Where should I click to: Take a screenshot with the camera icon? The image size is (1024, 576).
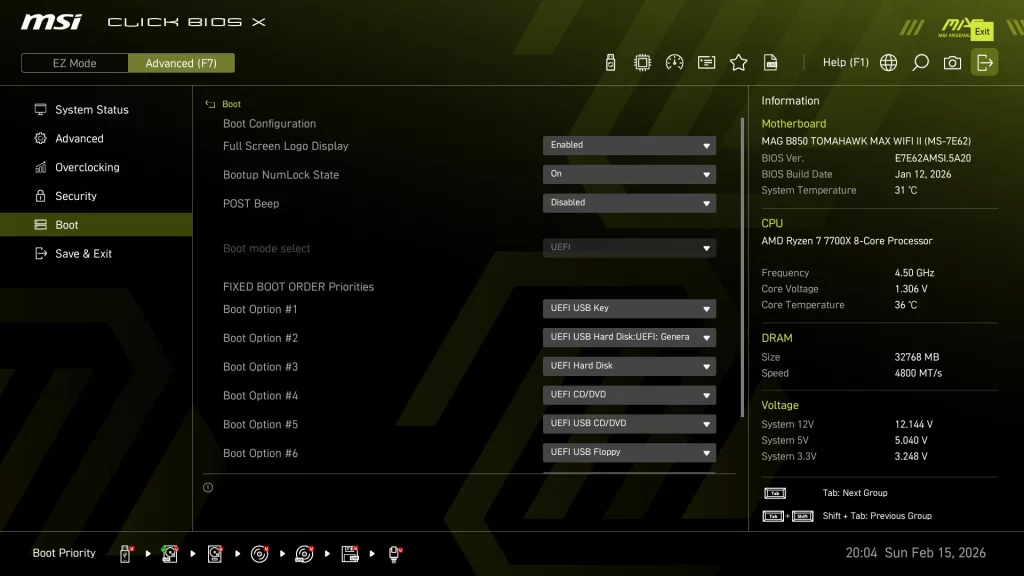click(952, 62)
